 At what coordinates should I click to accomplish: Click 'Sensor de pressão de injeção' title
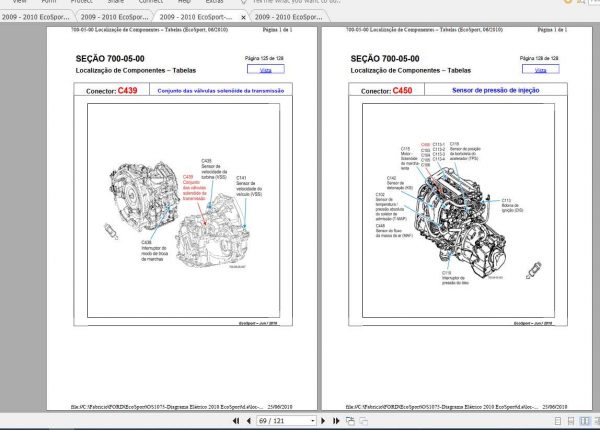click(496, 90)
